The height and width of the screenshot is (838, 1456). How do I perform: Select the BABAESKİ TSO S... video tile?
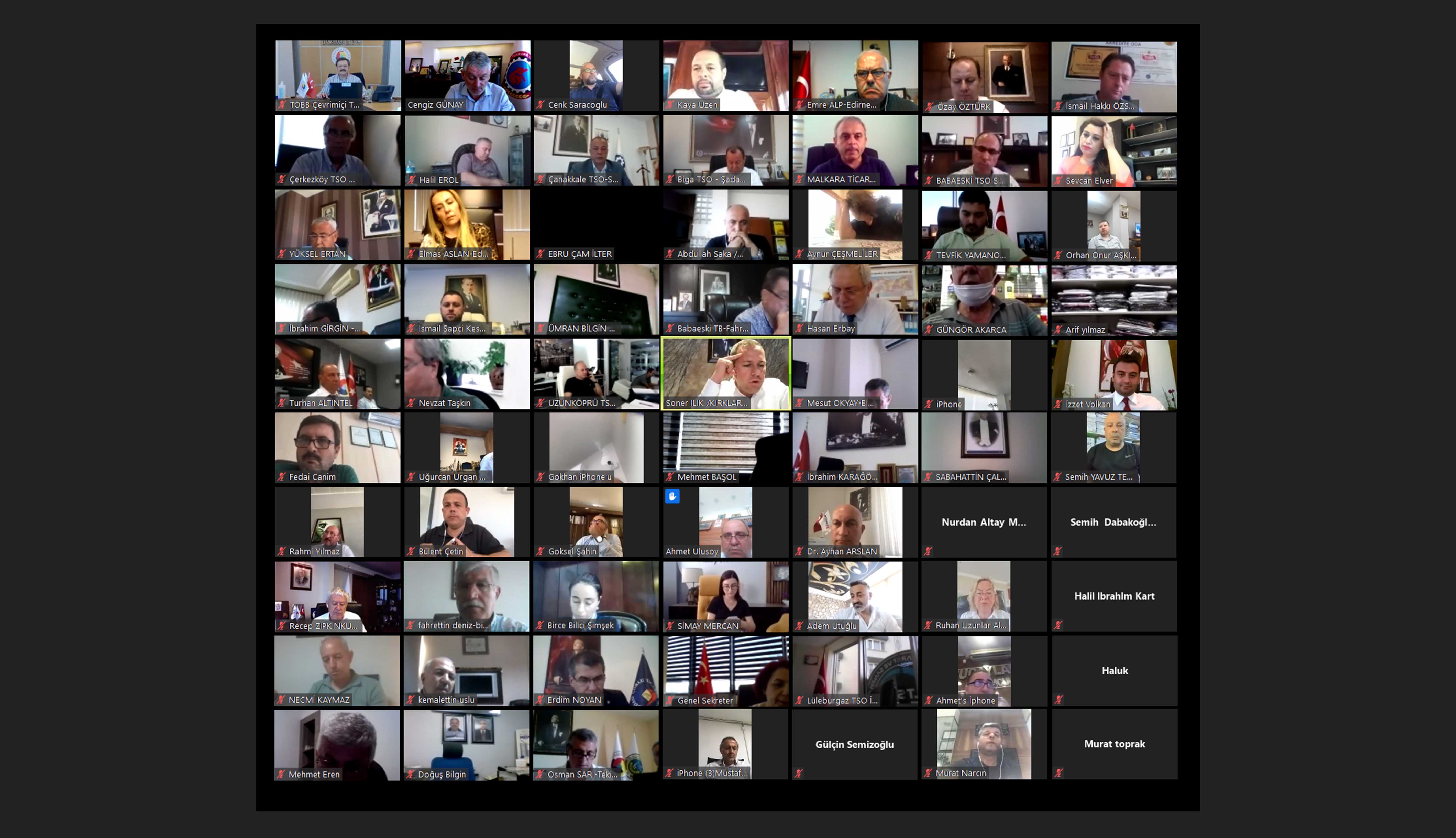click(985, 151)
